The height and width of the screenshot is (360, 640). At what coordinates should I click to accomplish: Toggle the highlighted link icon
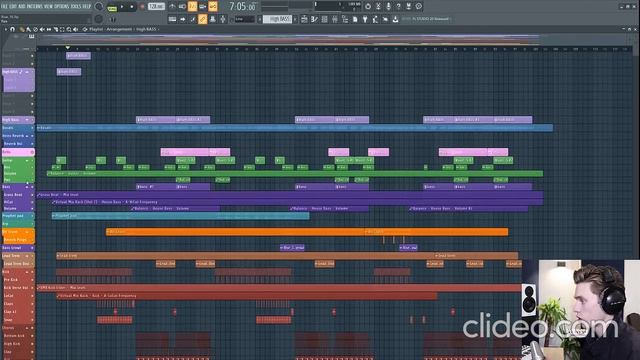pyautogui.click(x=202, y=19)
